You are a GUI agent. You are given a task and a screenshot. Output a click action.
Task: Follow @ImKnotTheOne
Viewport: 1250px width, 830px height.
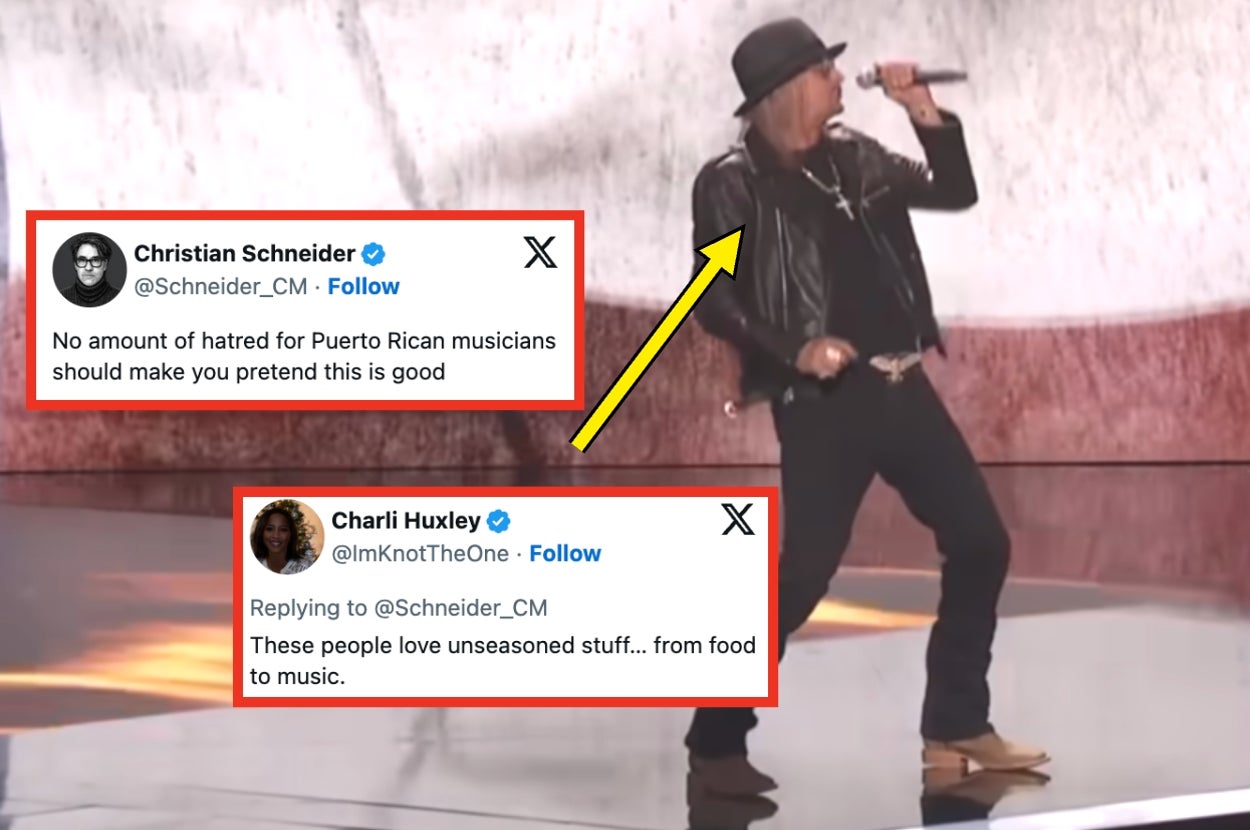pyautogui.click(x=565, y=554)
